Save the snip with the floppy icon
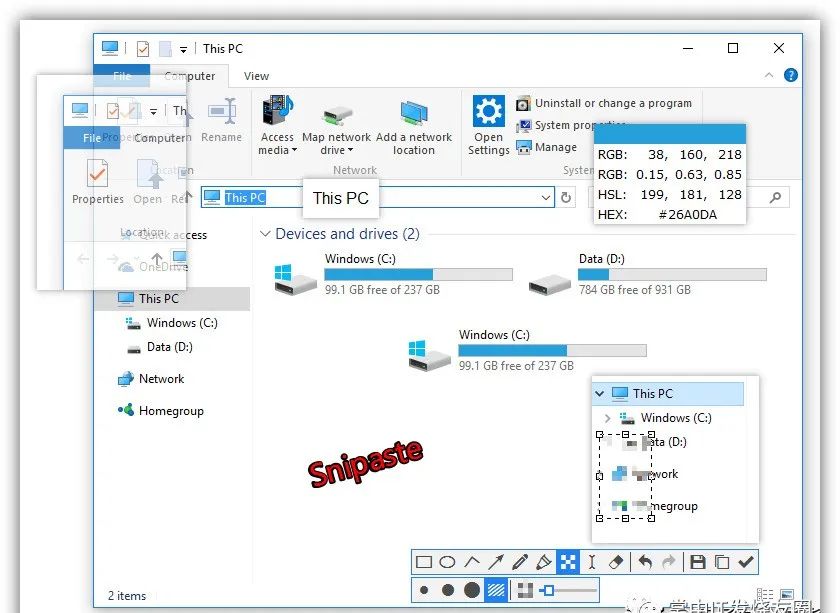 [x=698, y=562]
